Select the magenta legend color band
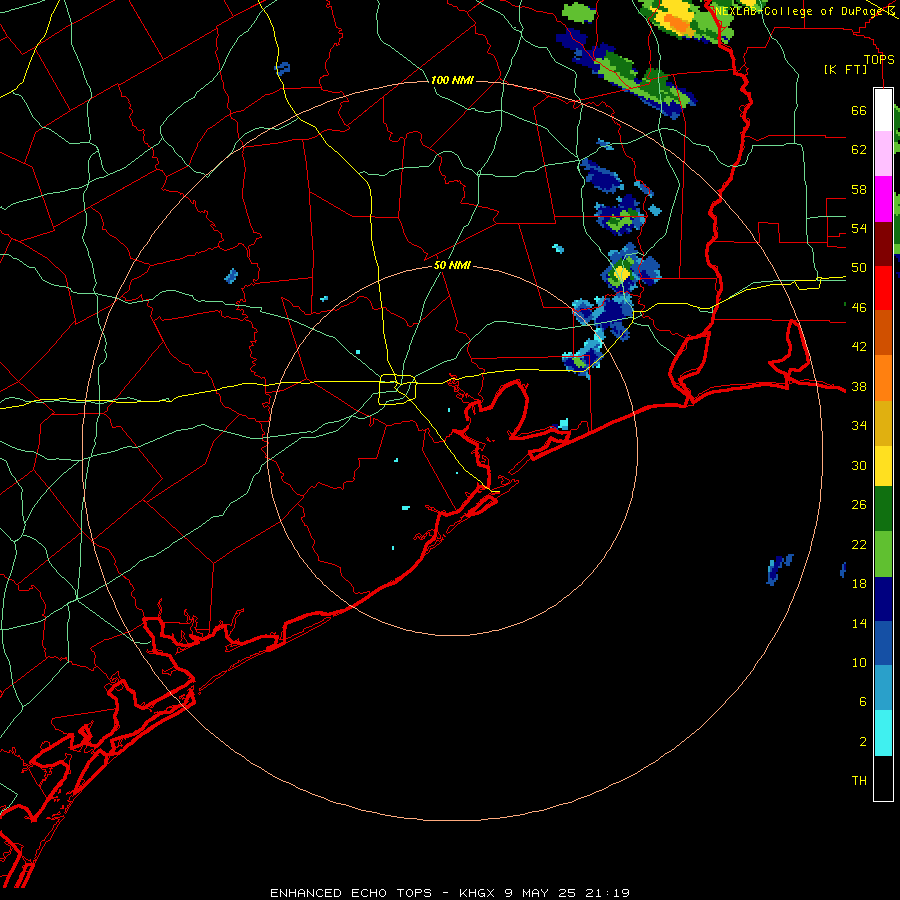Viewport: 900px width, 900px height. [883, 199]
